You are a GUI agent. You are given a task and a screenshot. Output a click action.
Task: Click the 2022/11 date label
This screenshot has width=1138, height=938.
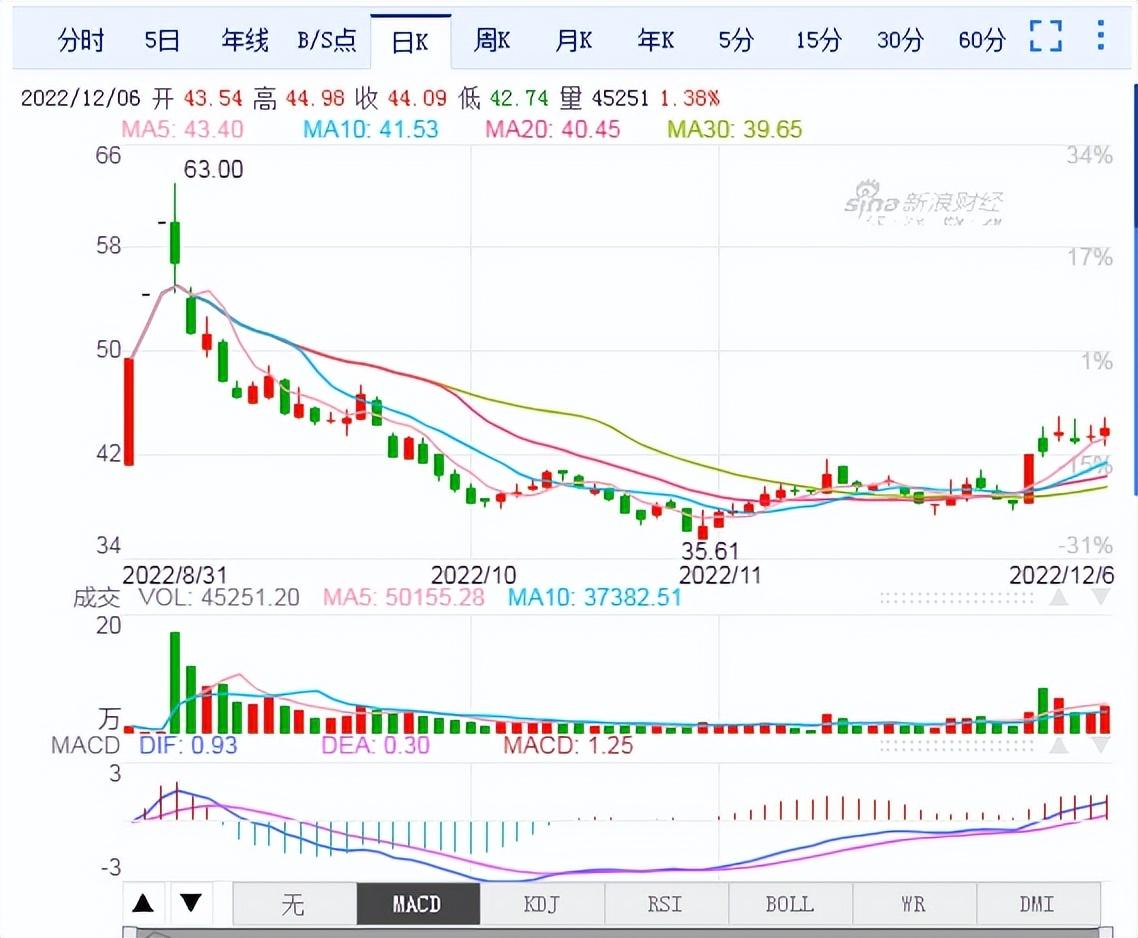pos(720,575)
